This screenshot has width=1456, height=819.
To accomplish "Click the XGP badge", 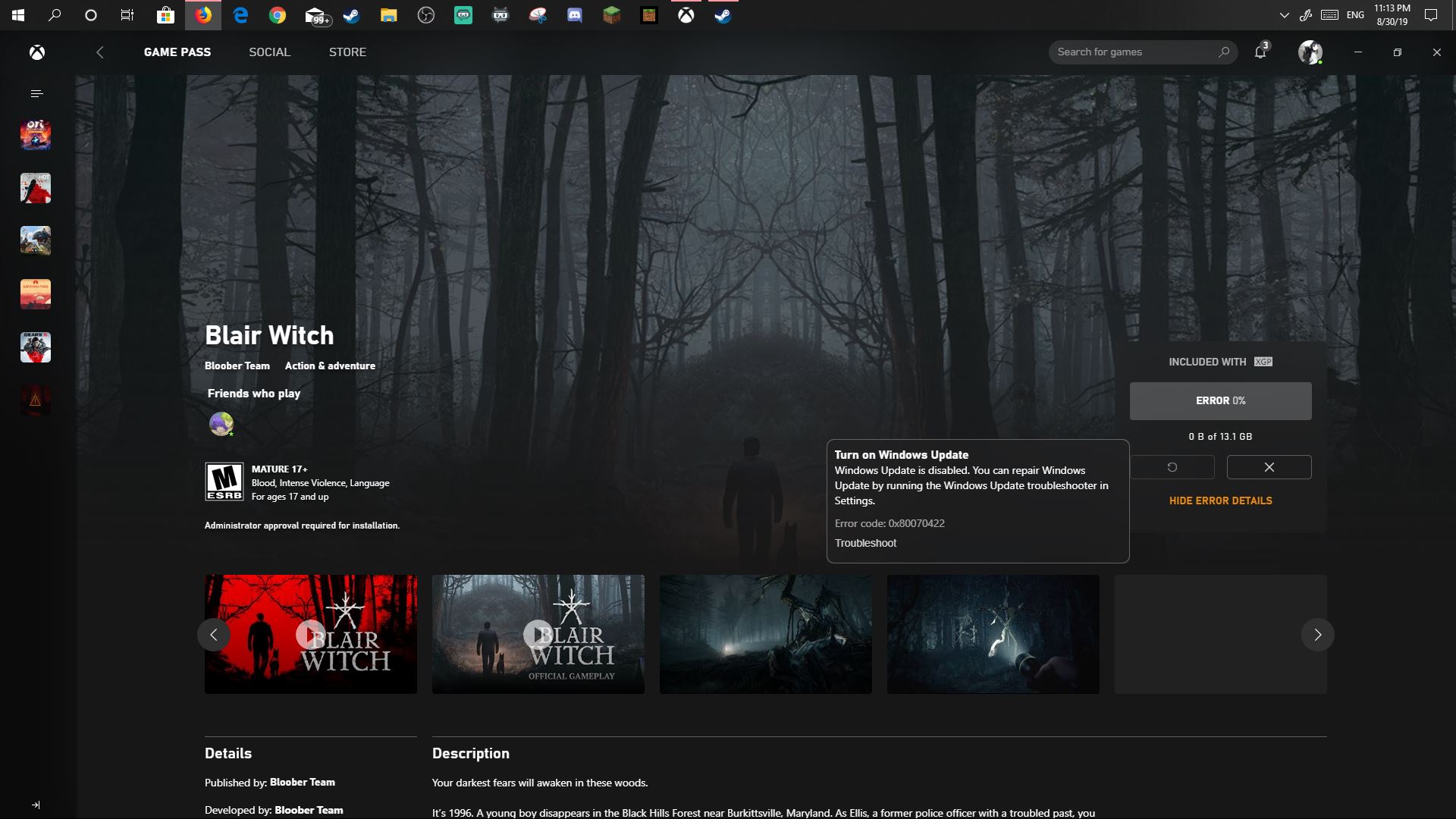I will [x=1263, y=362].
